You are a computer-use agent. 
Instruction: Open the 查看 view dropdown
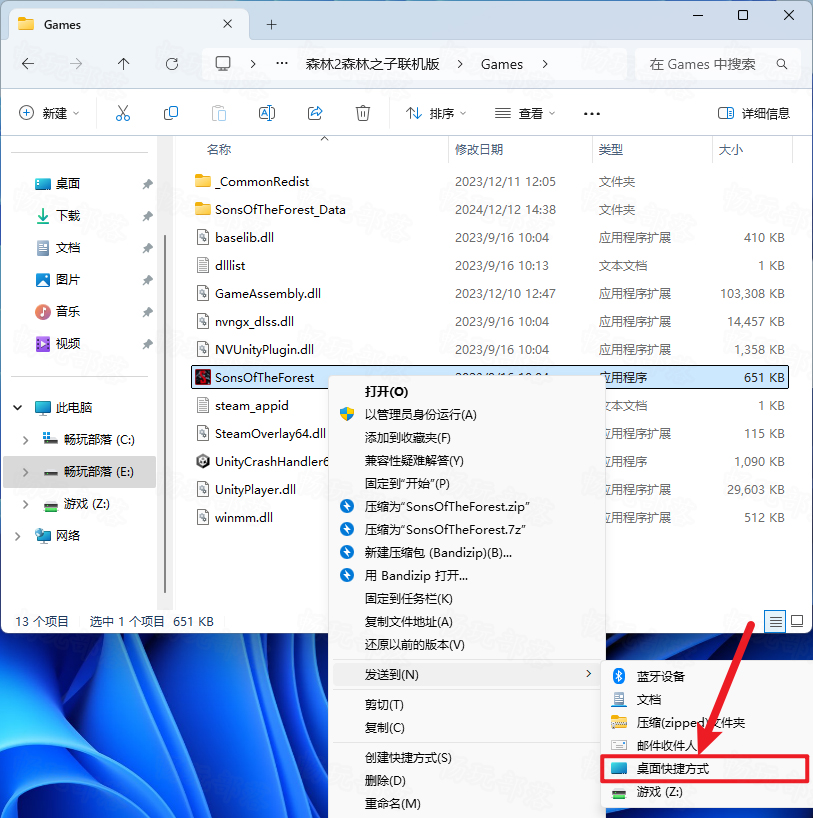click(525, 113)
